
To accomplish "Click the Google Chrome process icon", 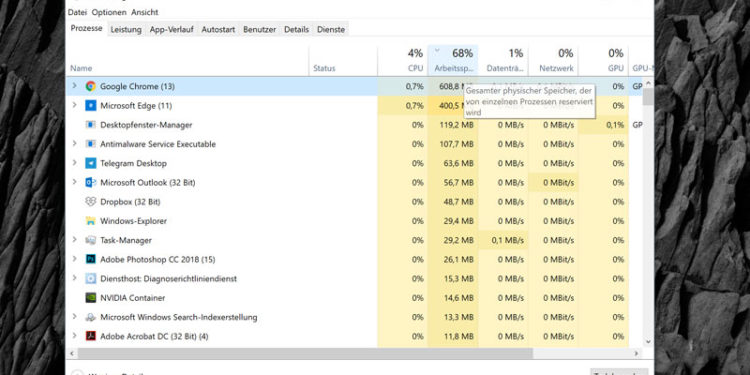I will click(90, 86).
